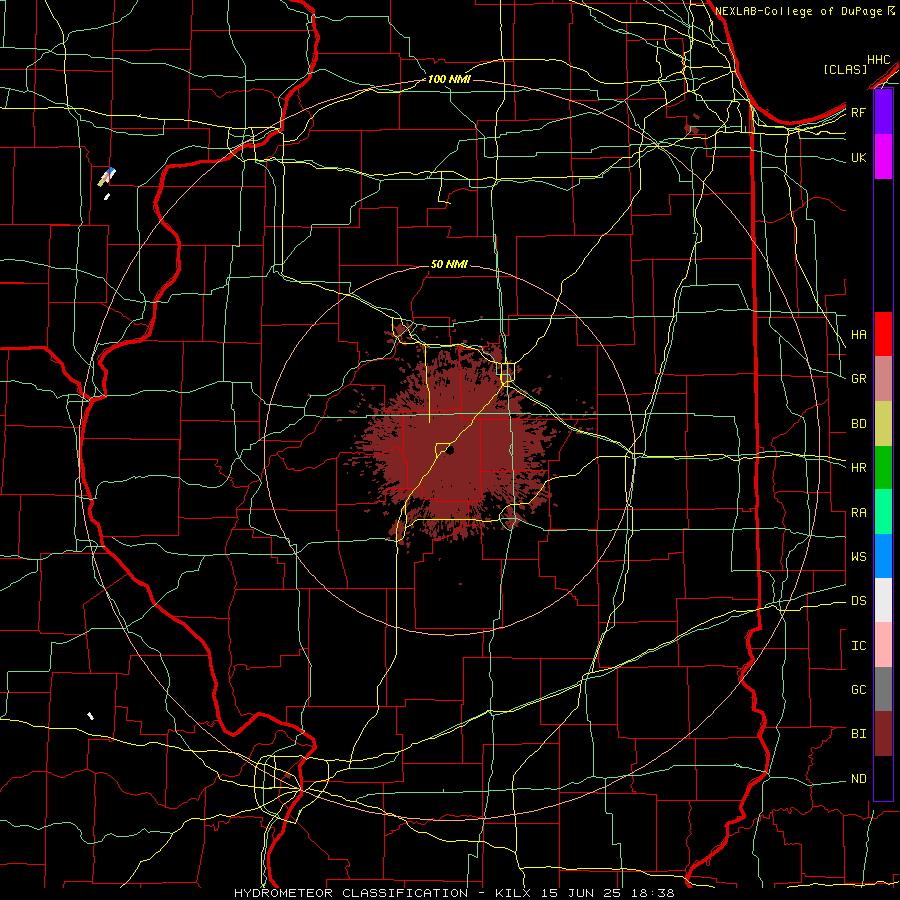Viewport: 900px width, 900px height.
Task: Click the HA legend label text
Action: [859, 335]
